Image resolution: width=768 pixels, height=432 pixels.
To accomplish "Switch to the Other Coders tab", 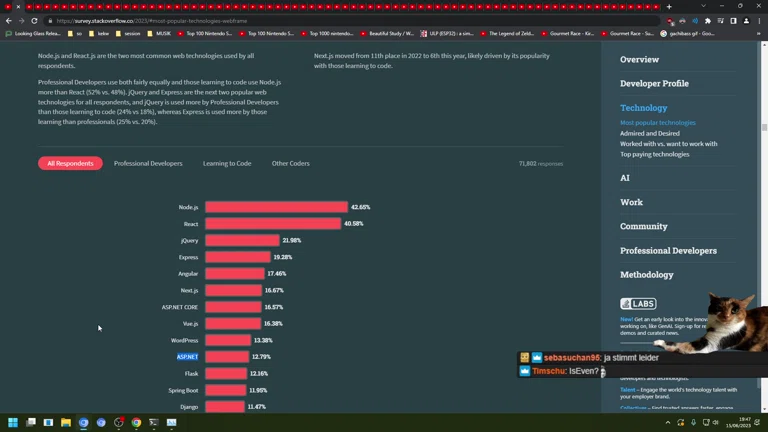I will tap(290, 163).
